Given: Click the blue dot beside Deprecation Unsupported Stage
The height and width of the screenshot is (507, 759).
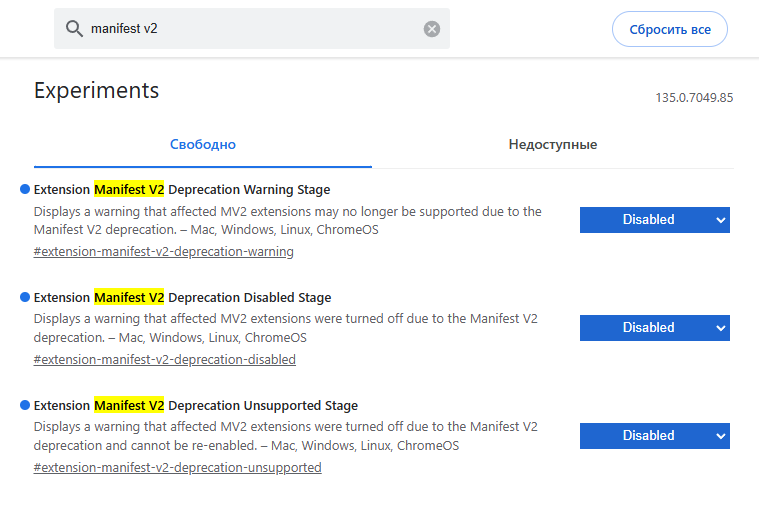Looking at the screenshot, I should 25,405.
